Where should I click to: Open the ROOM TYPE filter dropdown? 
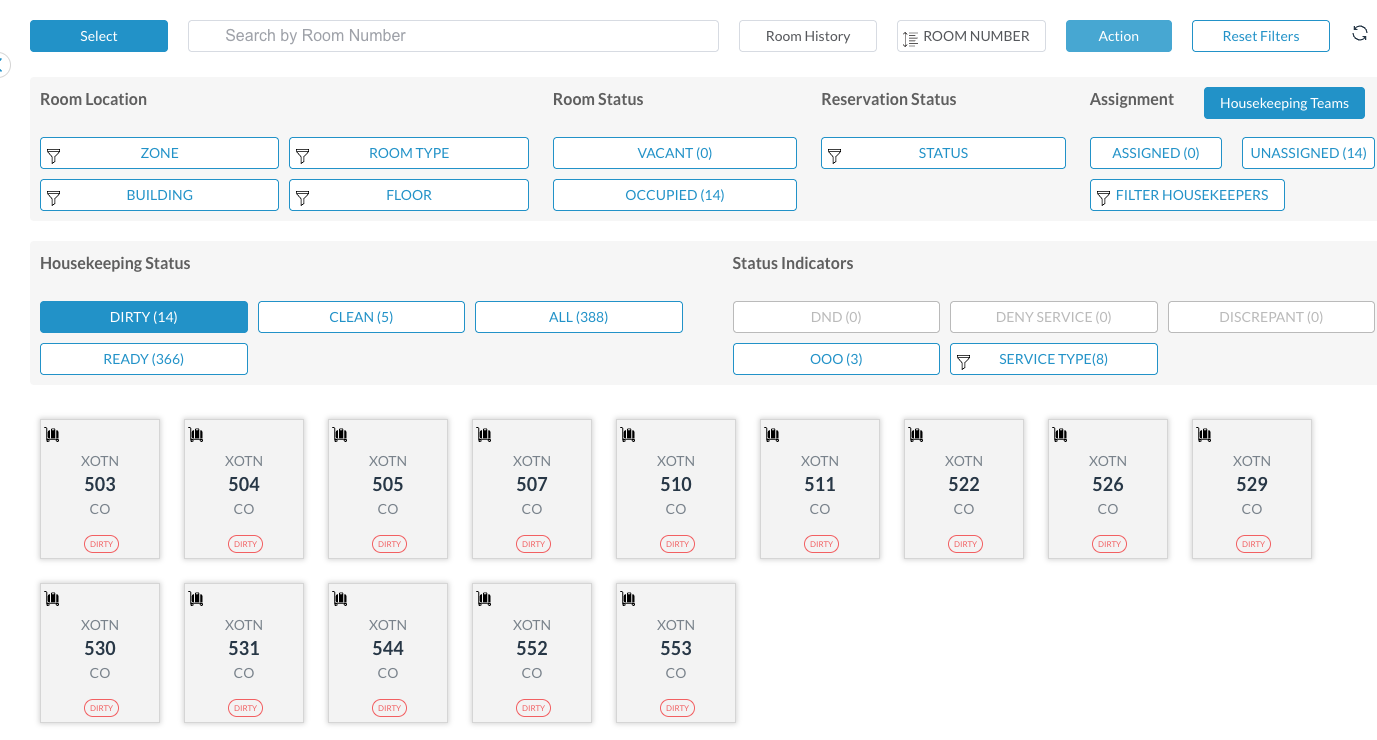[408, 153]
